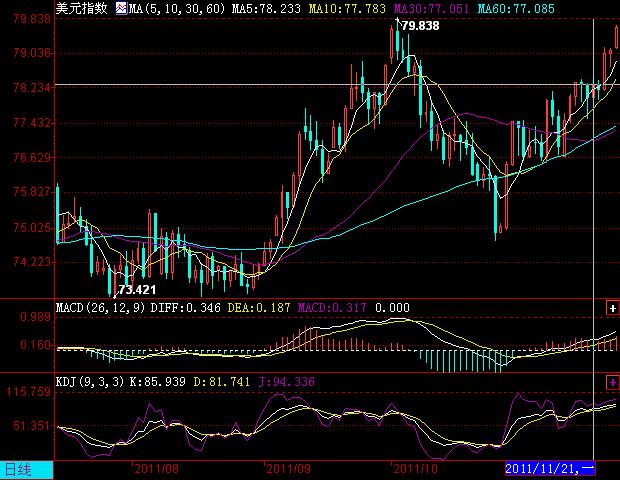Screen dimensions: 620x480
Task: Click the KDJ(9,3,3) indicator label
Action: coord(90,382)
